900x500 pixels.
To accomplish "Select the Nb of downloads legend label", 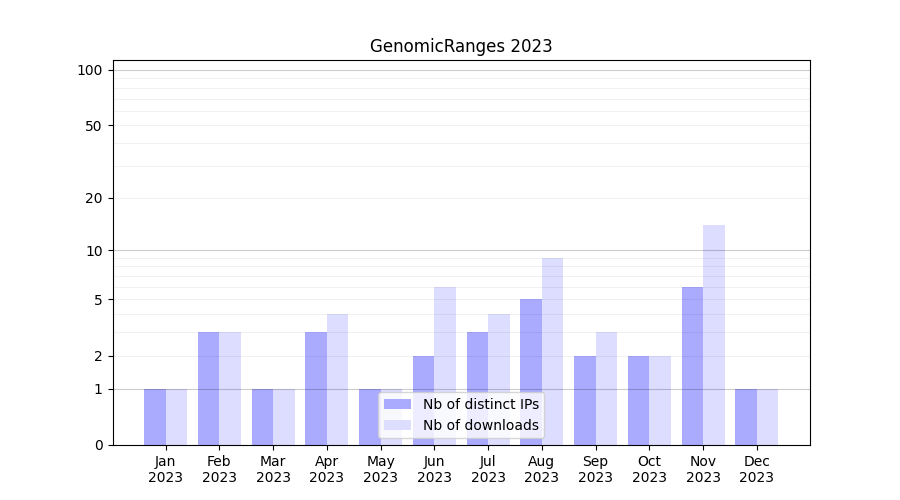I will click(480, 425).
